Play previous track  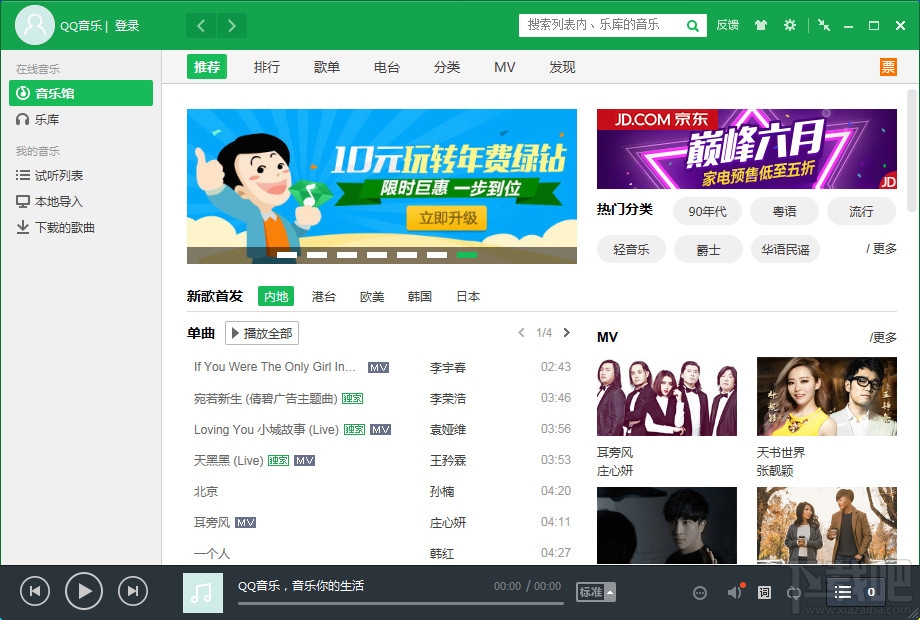coord(35,591)
